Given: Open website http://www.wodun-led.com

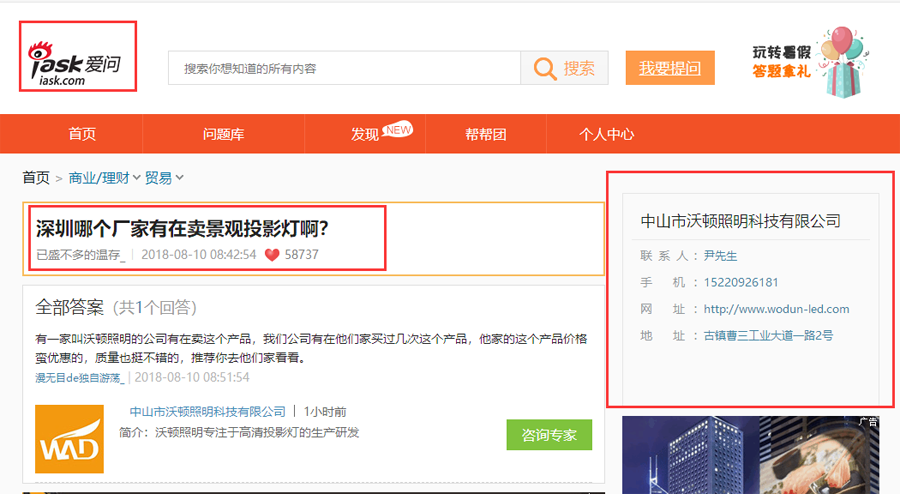Looking at the screenshot, I should click(777, 309).
